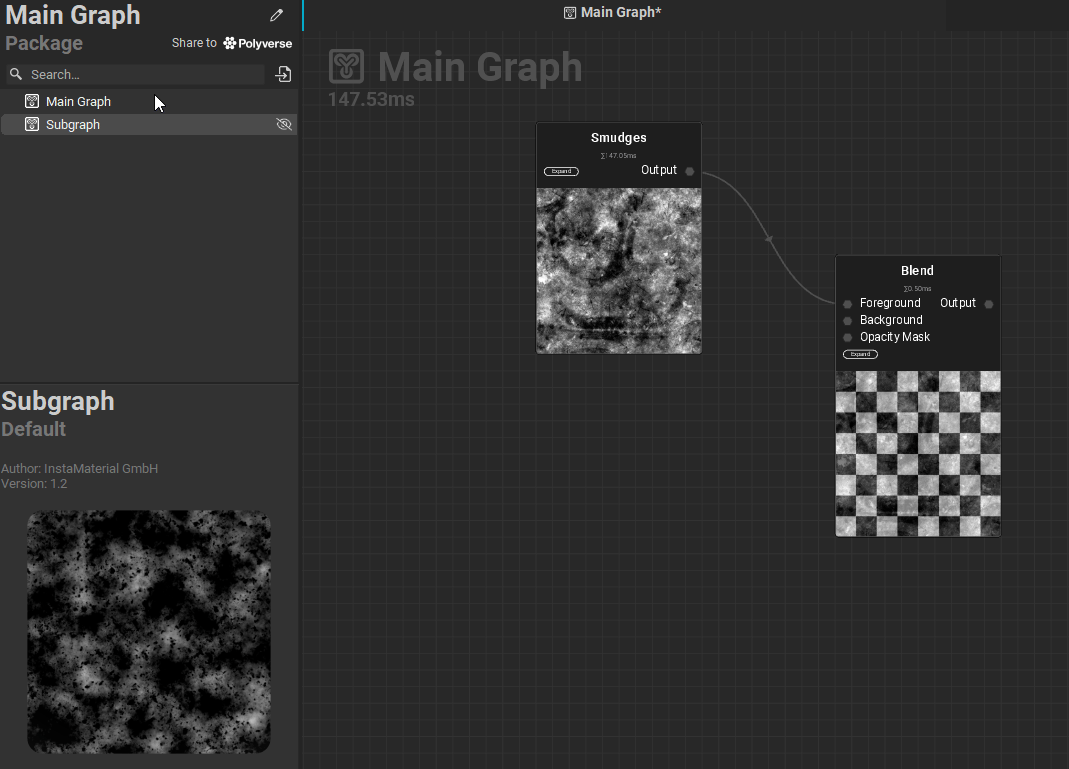Click the 147.53ms timing text
The height and width of the screenshot is (769, 1069).
click(x=371, y=100)
